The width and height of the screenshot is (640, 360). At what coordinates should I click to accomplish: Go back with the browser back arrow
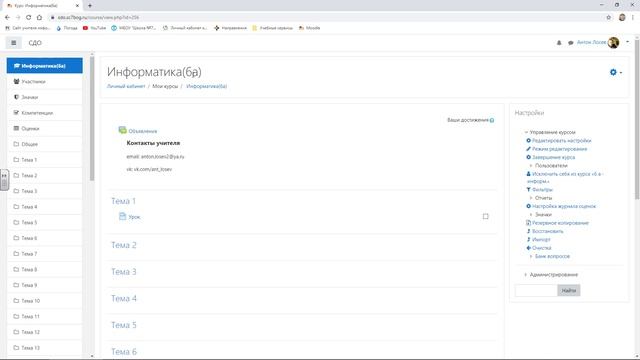tap(7, 17)
